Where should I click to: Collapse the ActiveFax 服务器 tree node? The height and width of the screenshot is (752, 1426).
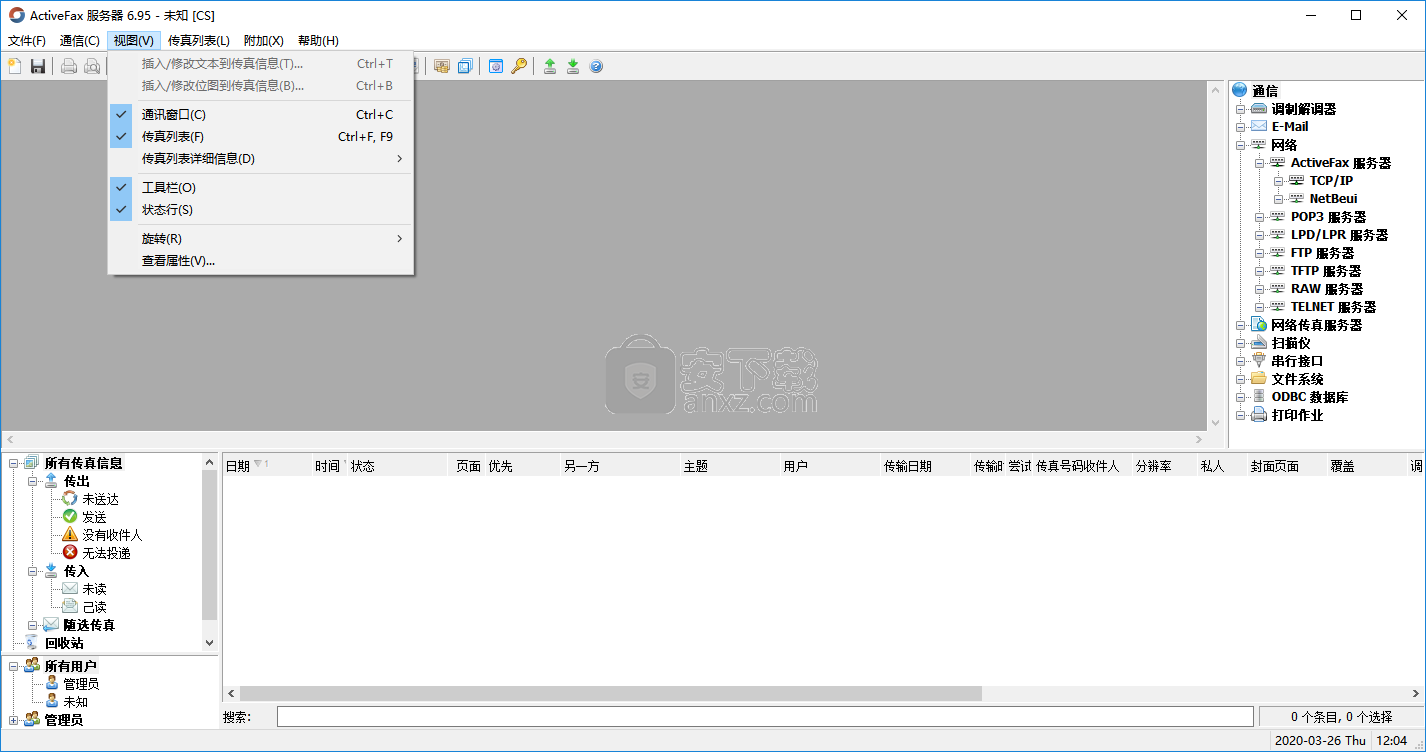click(x=1260, y=163)
